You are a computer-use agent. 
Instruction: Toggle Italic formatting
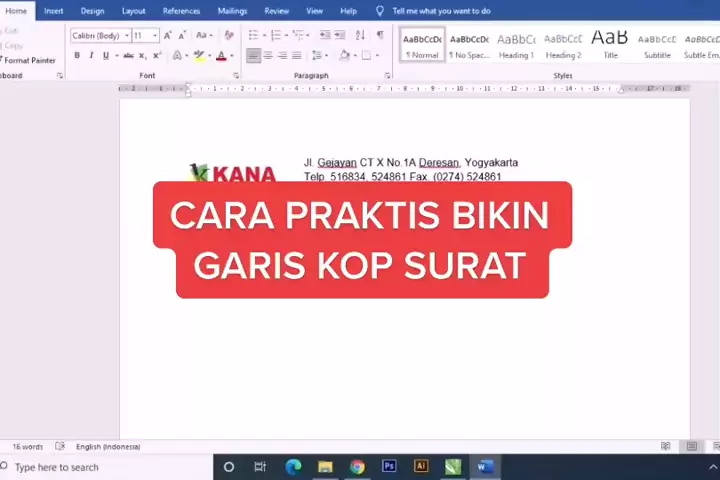pyautogui.click(x=91, y=56)
